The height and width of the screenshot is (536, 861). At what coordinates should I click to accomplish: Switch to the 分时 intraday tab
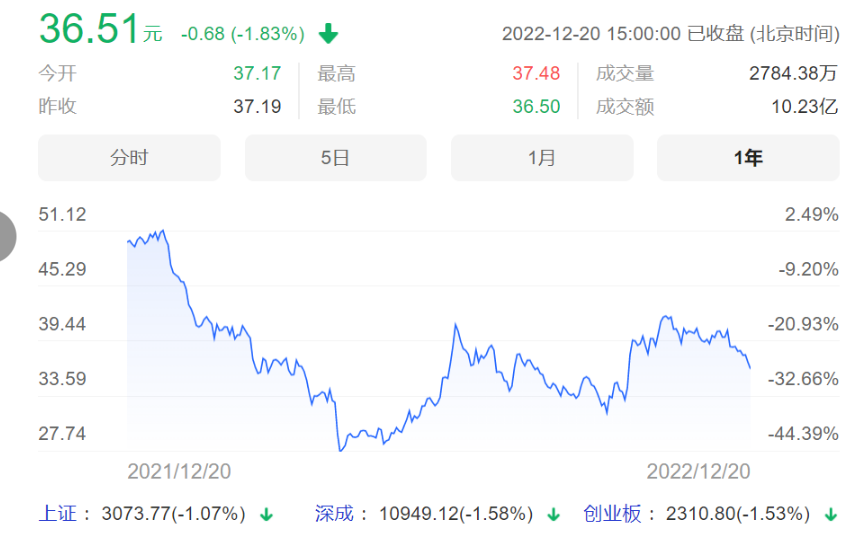(129, 158)
